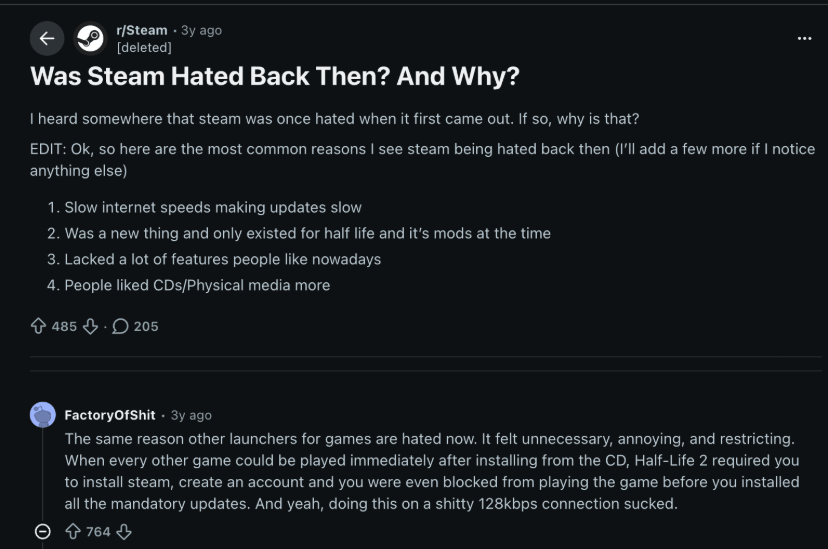
Task: Click the comment thread's vertical line
Action: (43, 475)
